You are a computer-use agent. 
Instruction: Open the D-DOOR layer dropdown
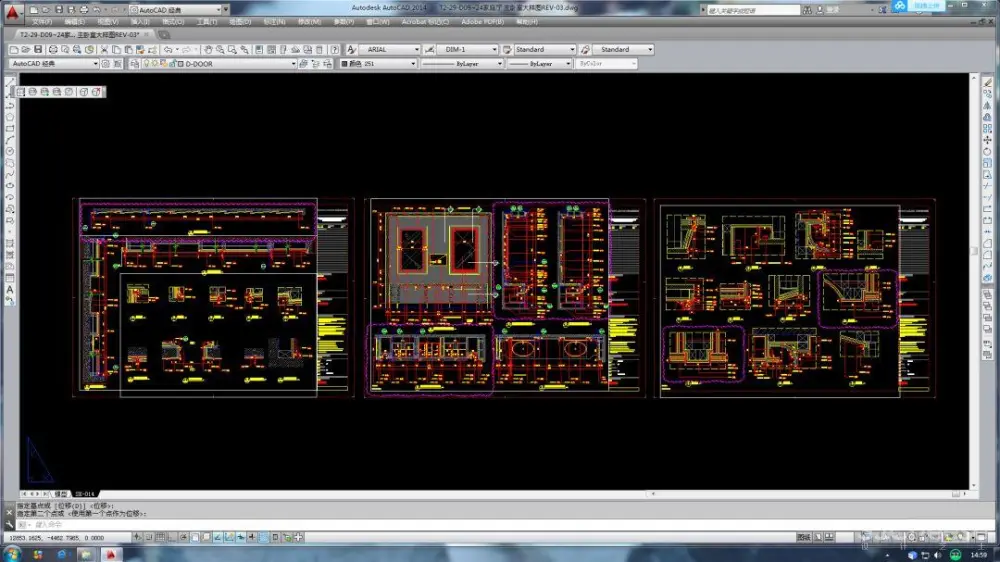239,64
